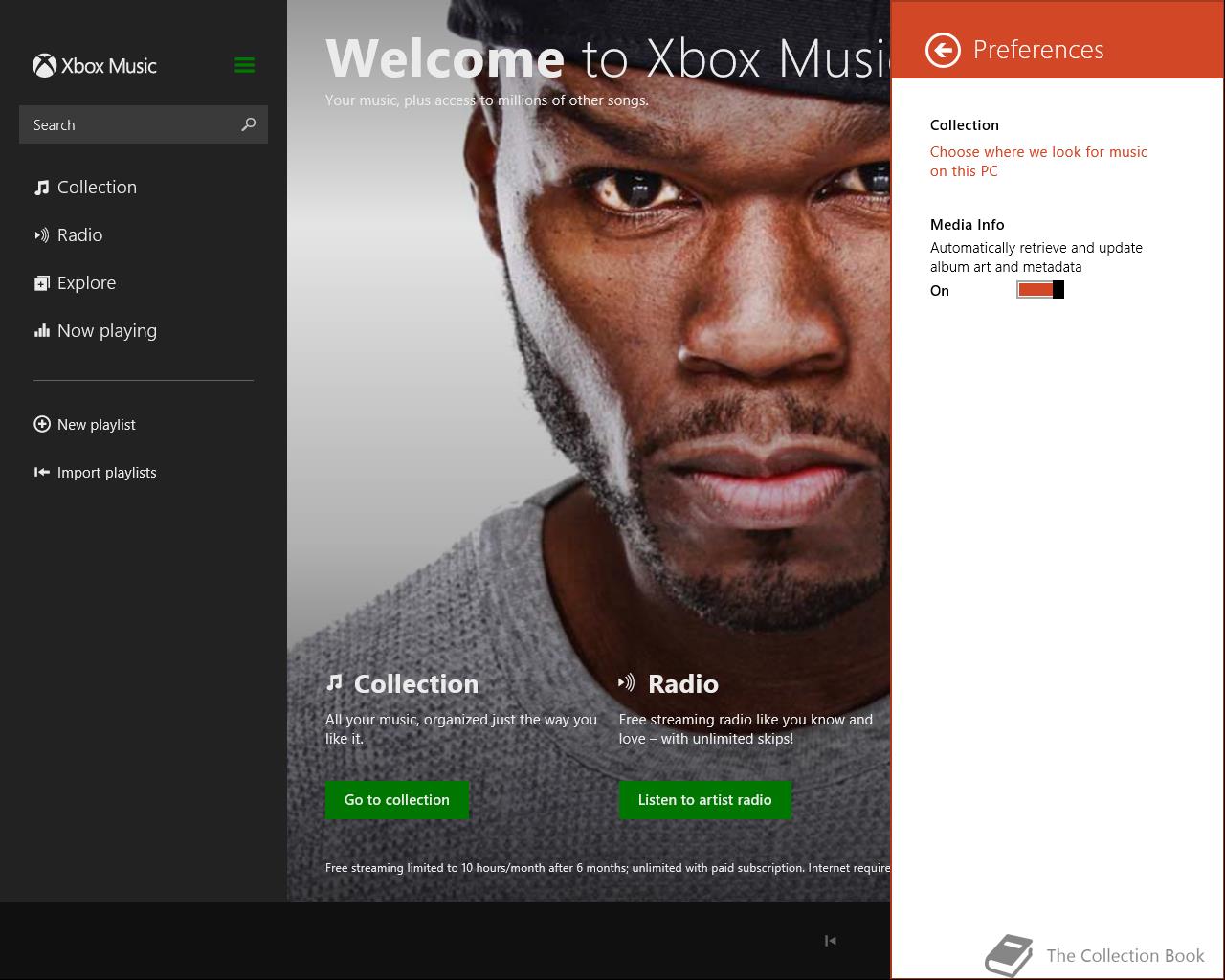Click the Explore icon in sidebar
The height and width of the screenshot is (980, 1225).
click(41, 283)
